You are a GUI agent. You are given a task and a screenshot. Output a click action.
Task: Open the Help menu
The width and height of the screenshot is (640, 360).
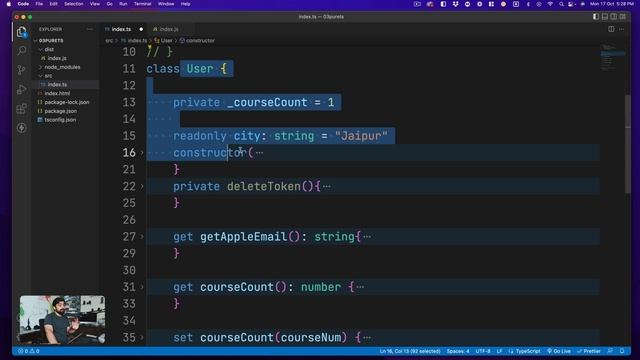(185, 4)
